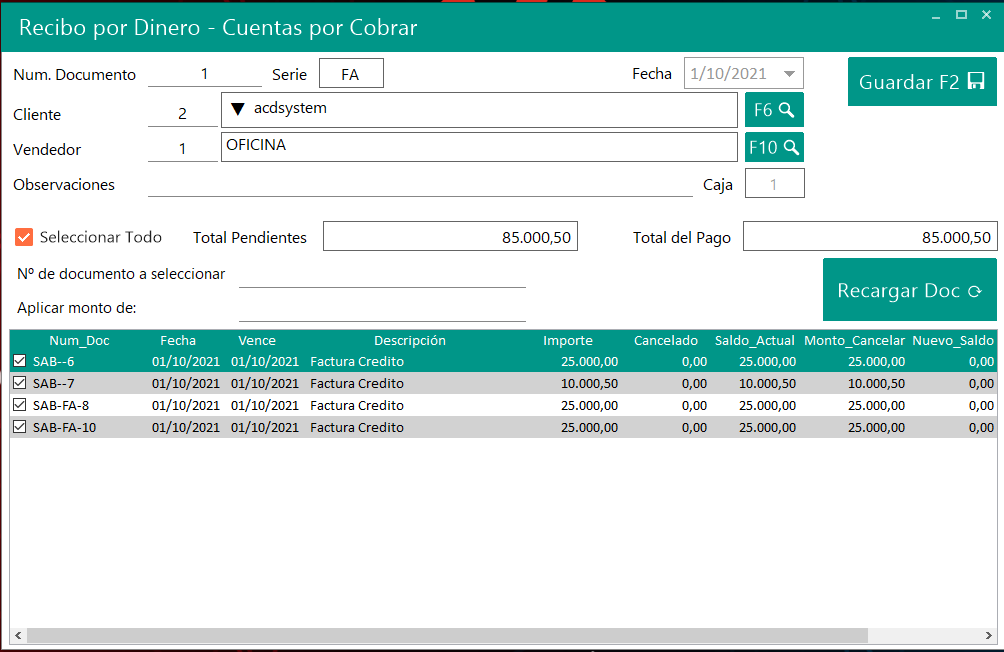Click the Aplicar monto de field
This screenshot has height=652, width=1004.
pyautogui.click(x=382, y=307)
